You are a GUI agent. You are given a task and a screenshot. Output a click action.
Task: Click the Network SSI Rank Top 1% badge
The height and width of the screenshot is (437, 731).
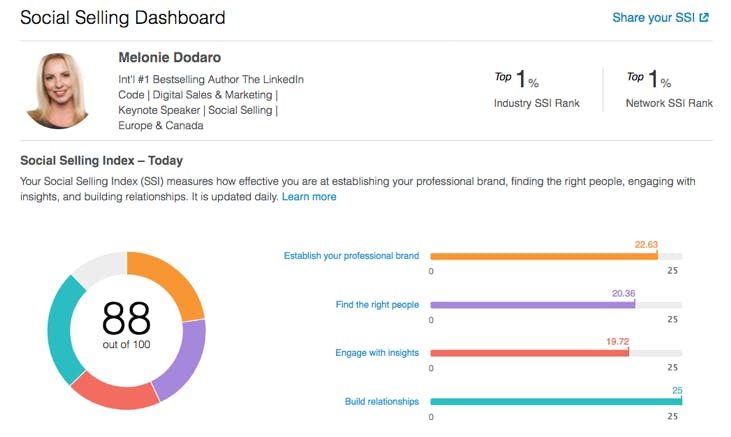[x=669, y=90]
